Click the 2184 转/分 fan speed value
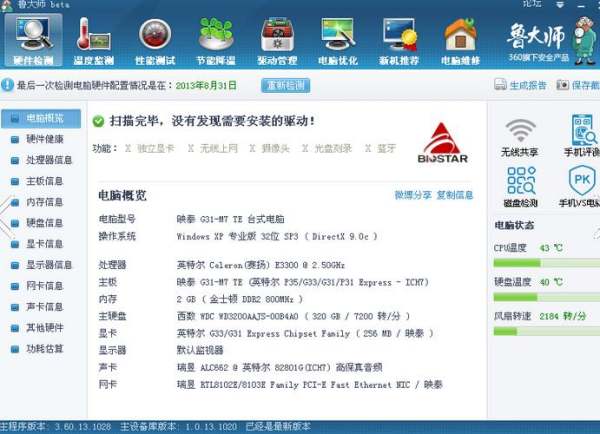 point(563,316)
